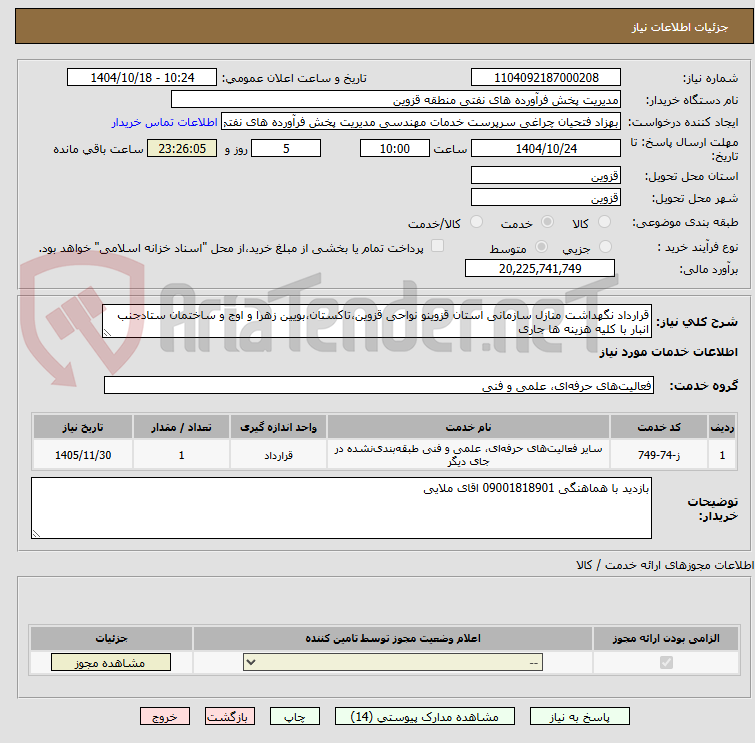Click the نام خدمت column header

tap(468, 427)
